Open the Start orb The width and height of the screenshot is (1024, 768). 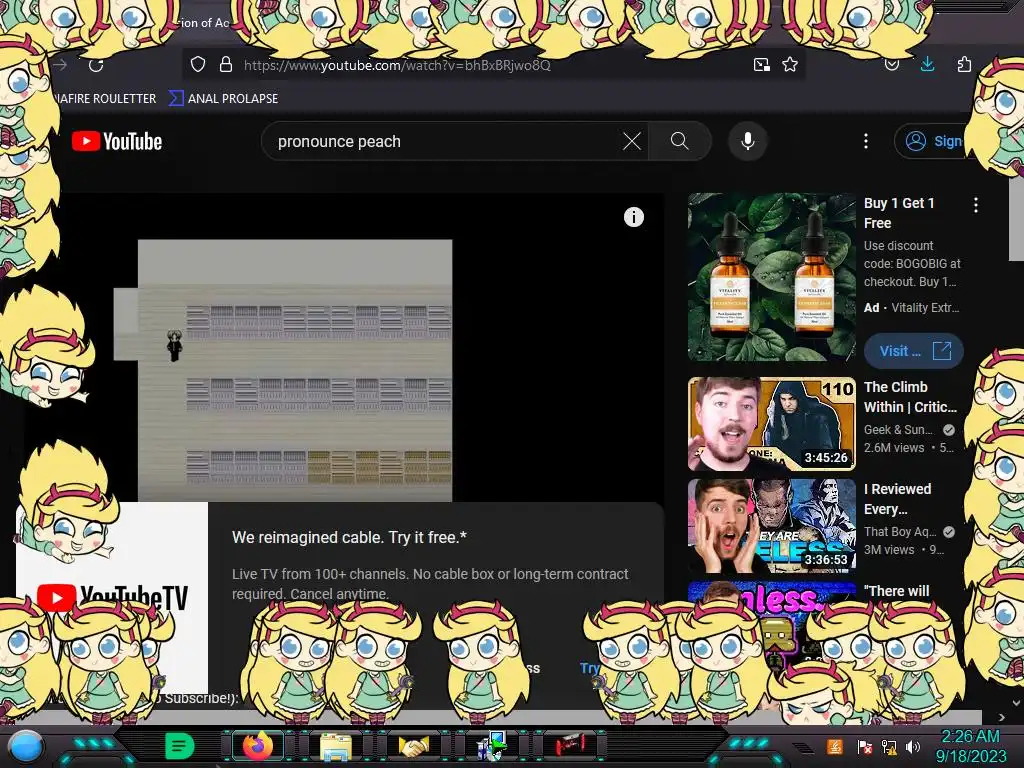(x=26, y=747)
